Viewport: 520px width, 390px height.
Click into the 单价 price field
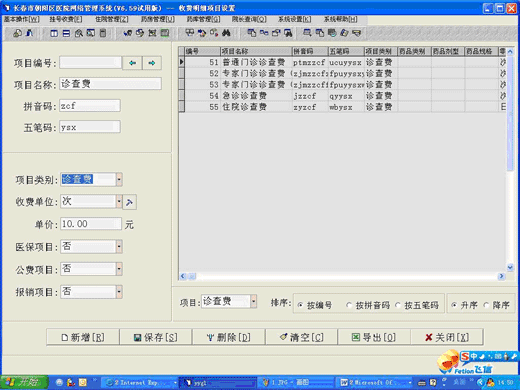point(91,224)
